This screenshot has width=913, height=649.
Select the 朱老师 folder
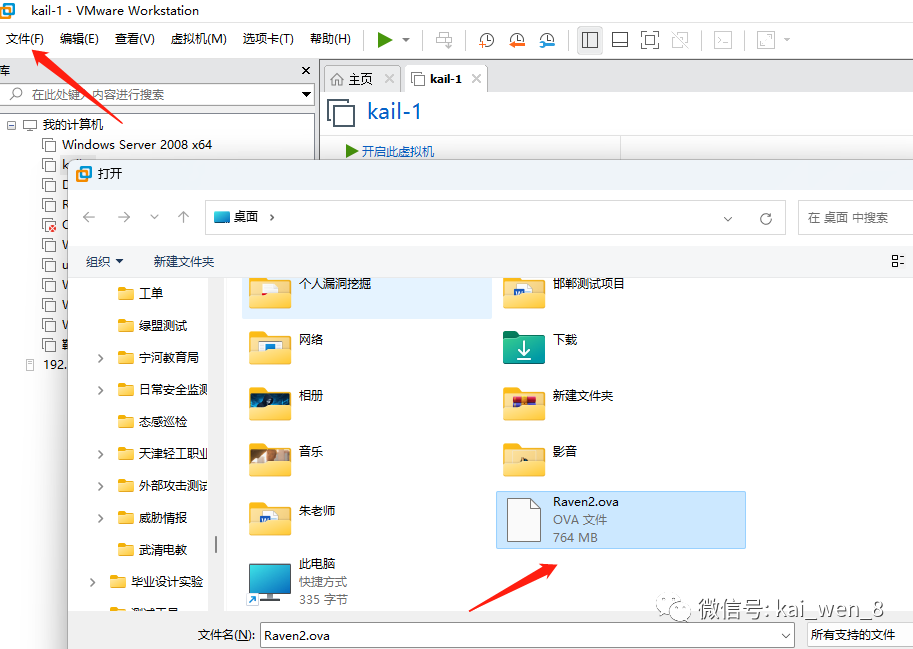(x=292, y=518)
